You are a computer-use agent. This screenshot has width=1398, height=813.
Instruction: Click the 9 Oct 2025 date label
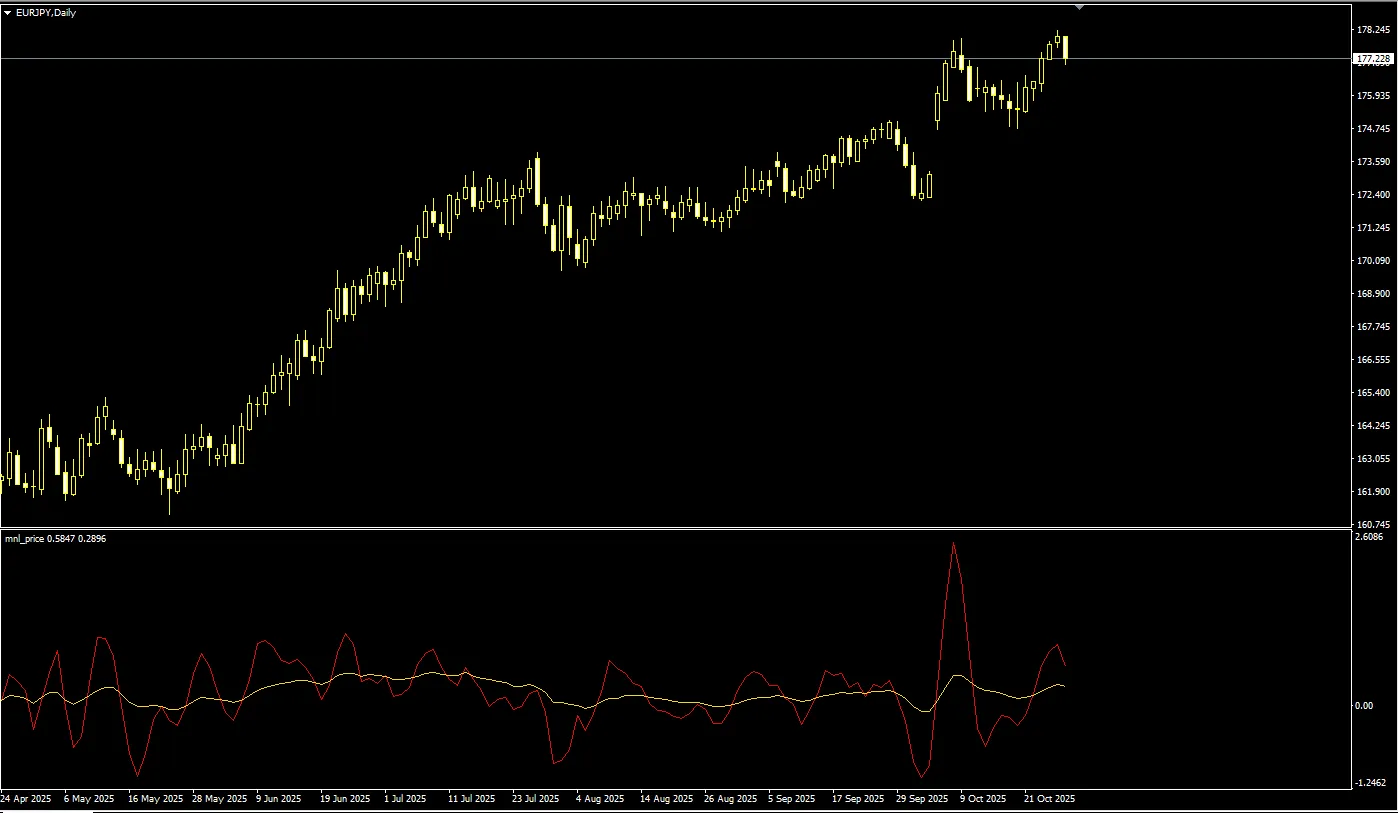(x=983, y=800)
